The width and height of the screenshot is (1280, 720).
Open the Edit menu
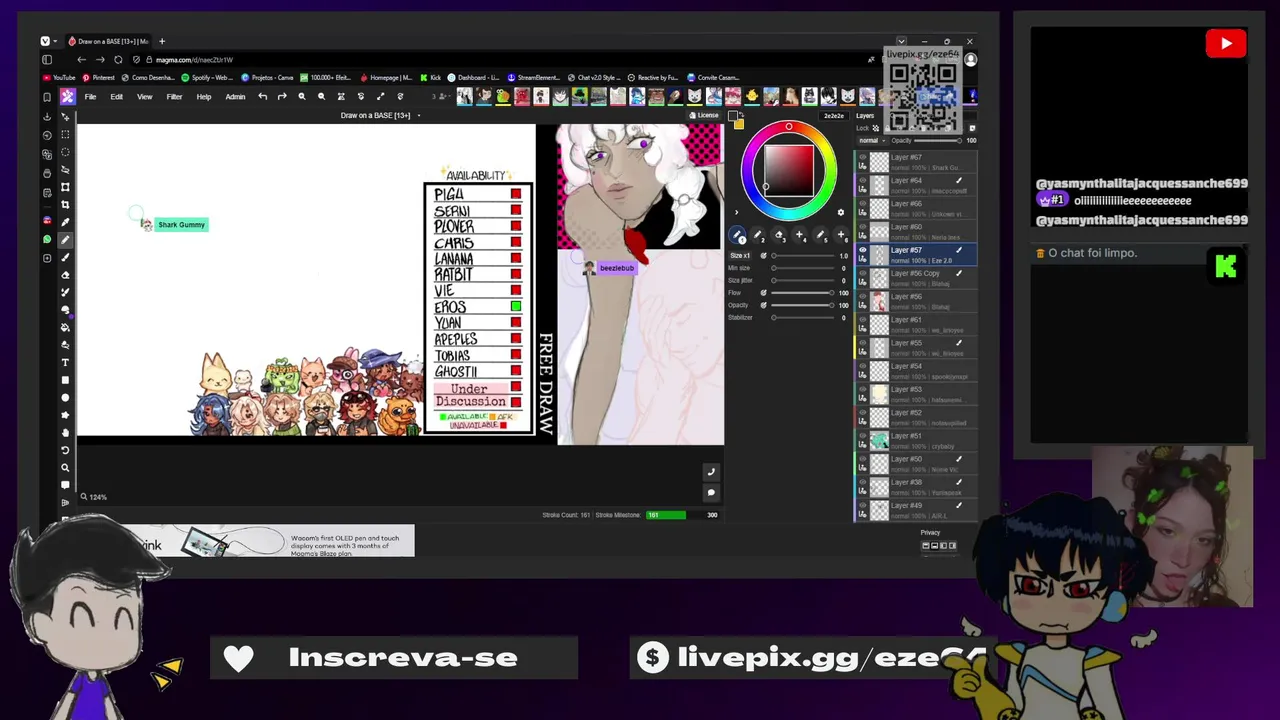[x=116, y=97]
